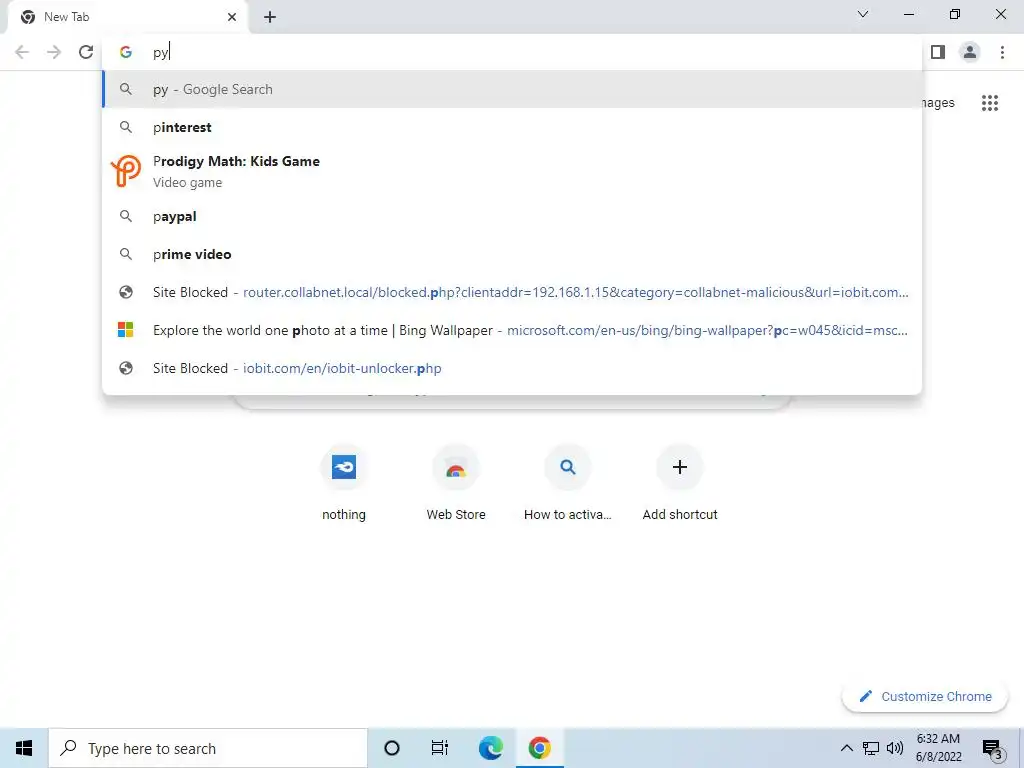Show hidden system tray icons
Viewport: 1024px width, 768px height.
pos(846,748)
